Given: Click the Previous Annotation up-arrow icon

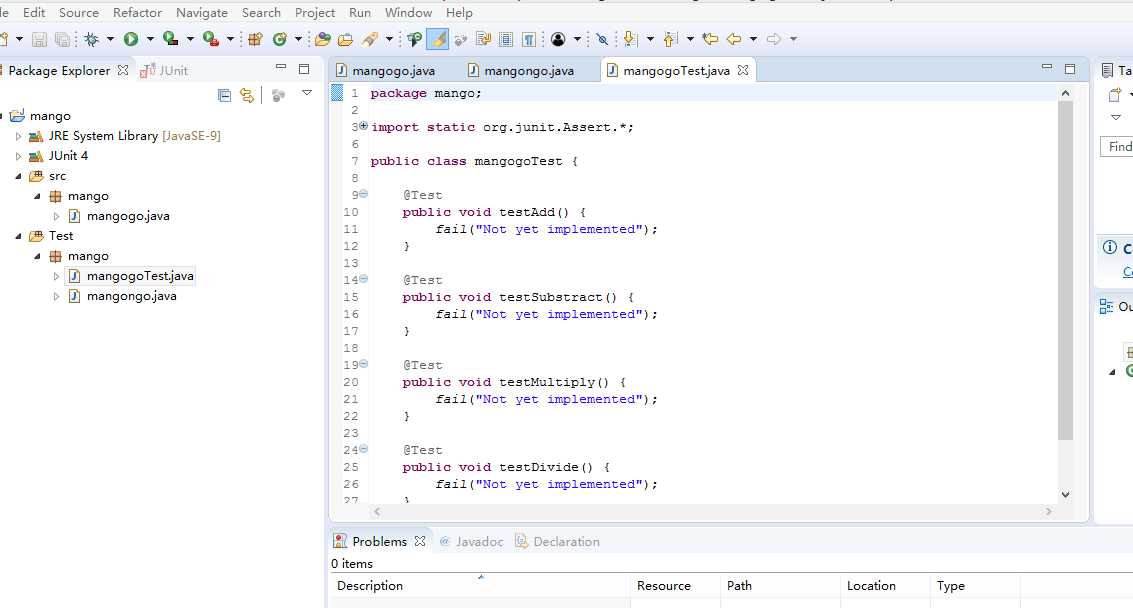Looking at the screenshot, I should (x=670, y=39).
